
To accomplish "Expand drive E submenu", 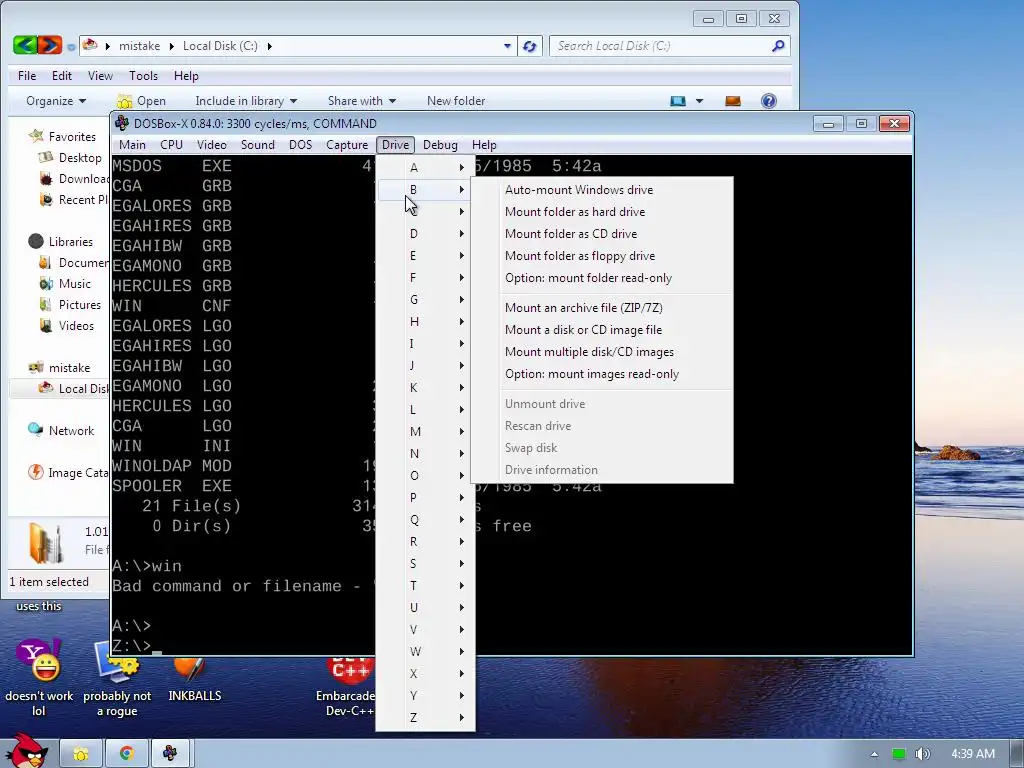I will click(x=425, y=256).
